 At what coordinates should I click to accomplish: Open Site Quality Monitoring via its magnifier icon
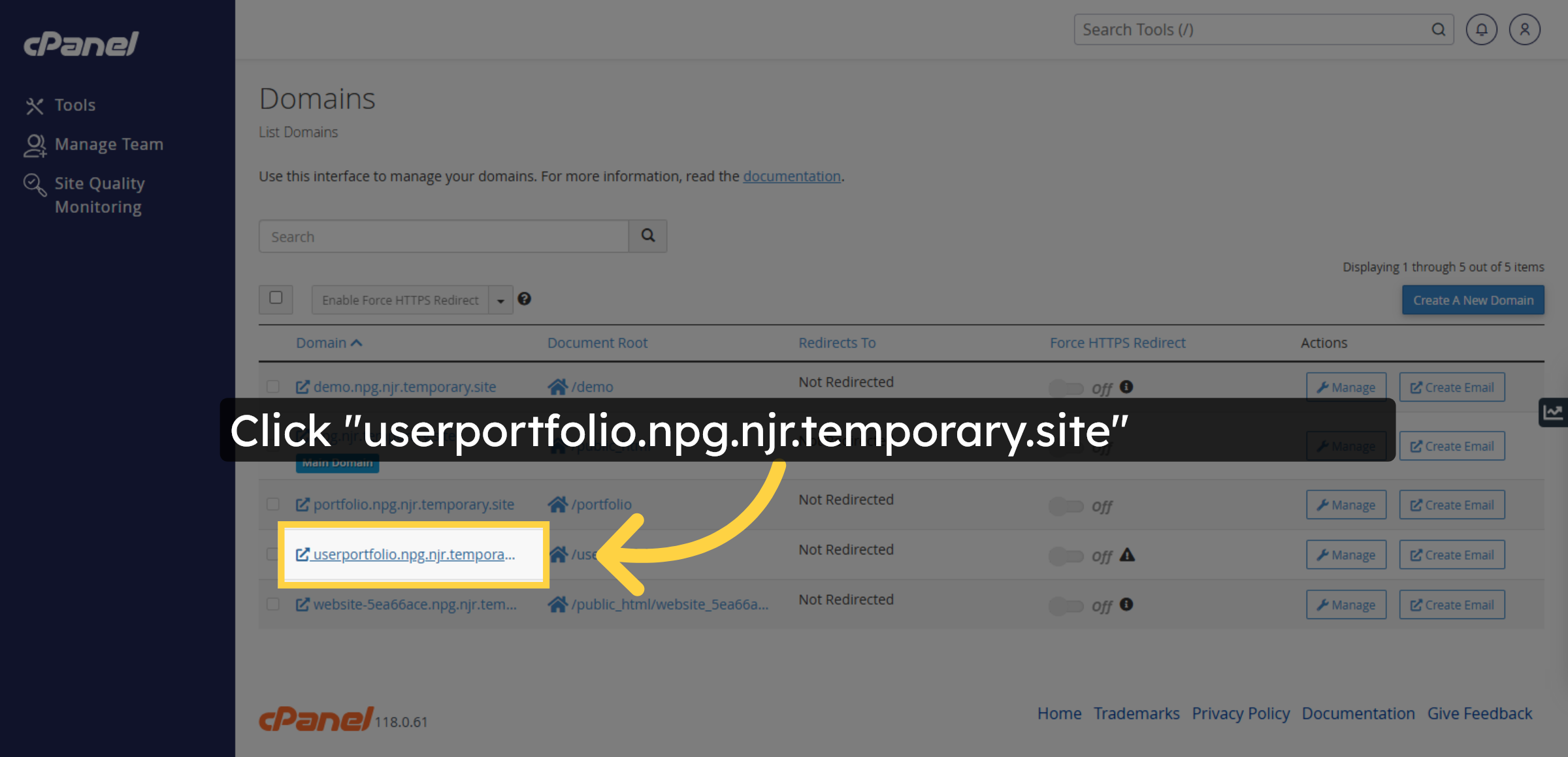coord(35,184)
